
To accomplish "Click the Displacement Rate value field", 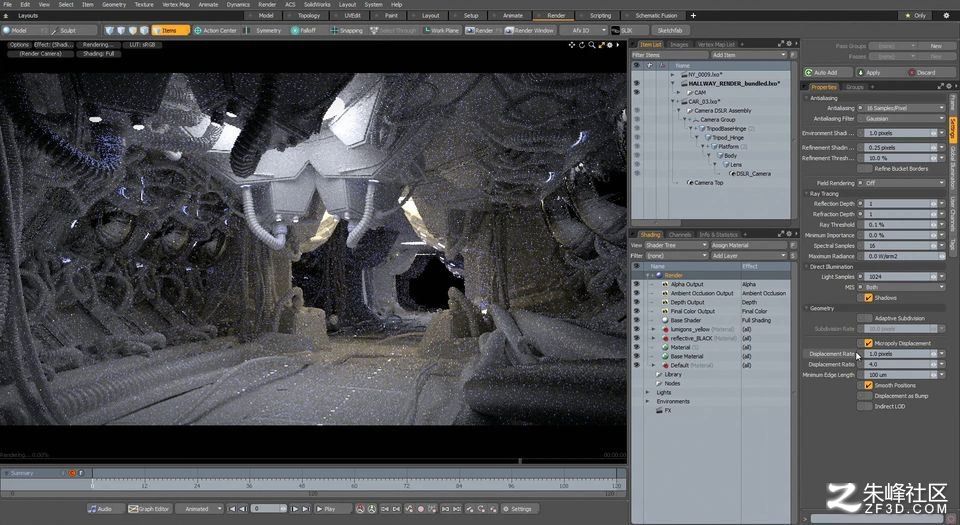I will [x=900, y=354].
